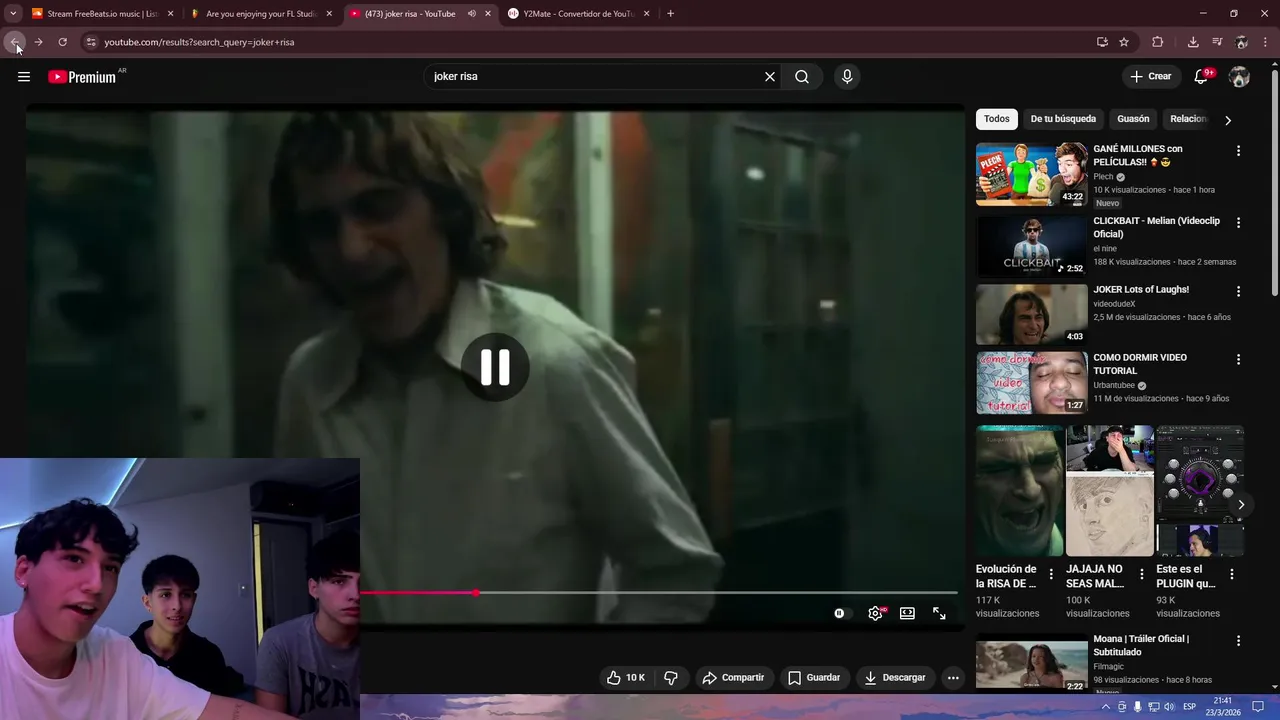Reload the current page
The height and width of the screenshot is (720, 1280).
click(62, 42)
